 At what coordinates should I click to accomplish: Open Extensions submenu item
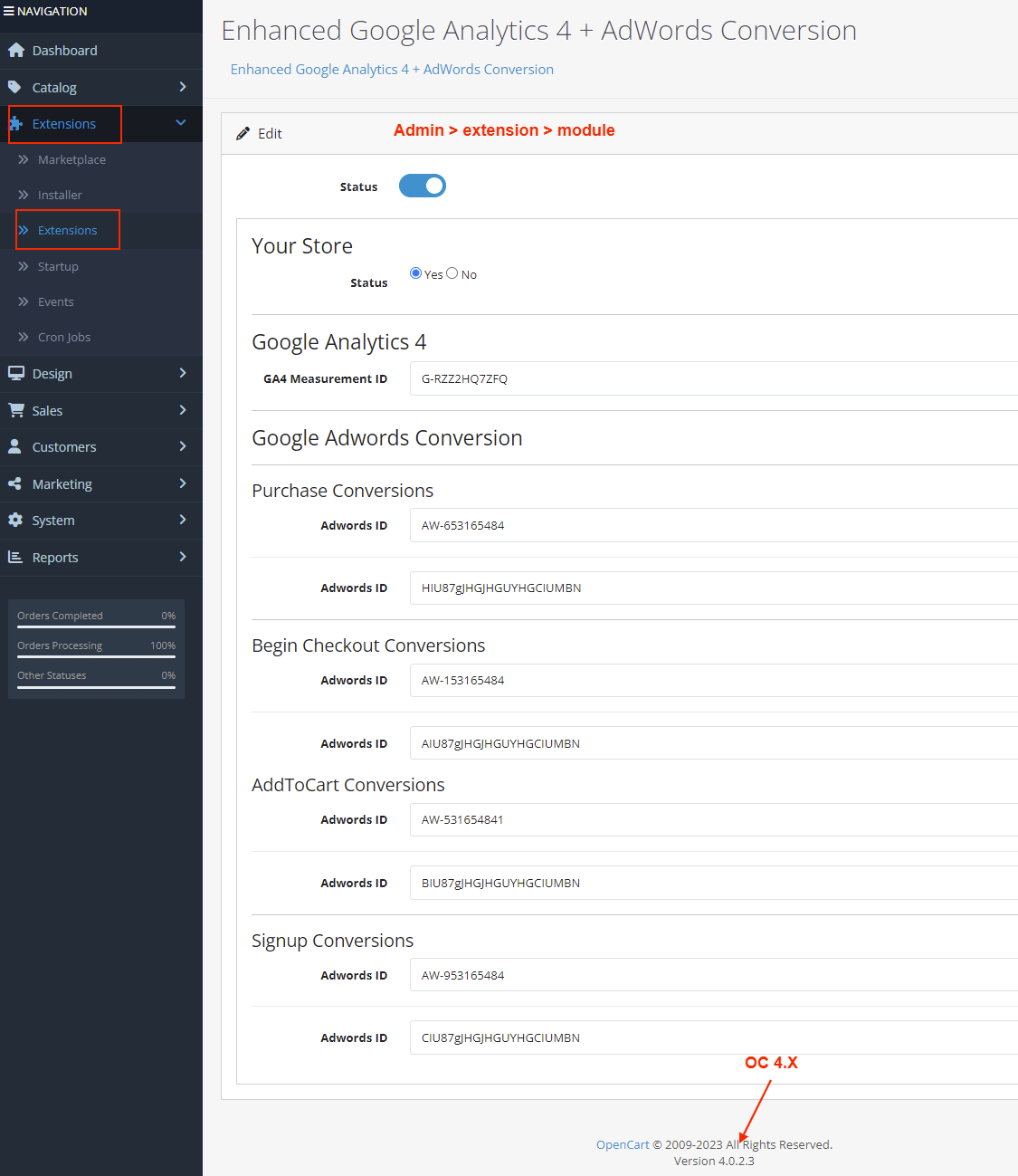click(101, 230)
